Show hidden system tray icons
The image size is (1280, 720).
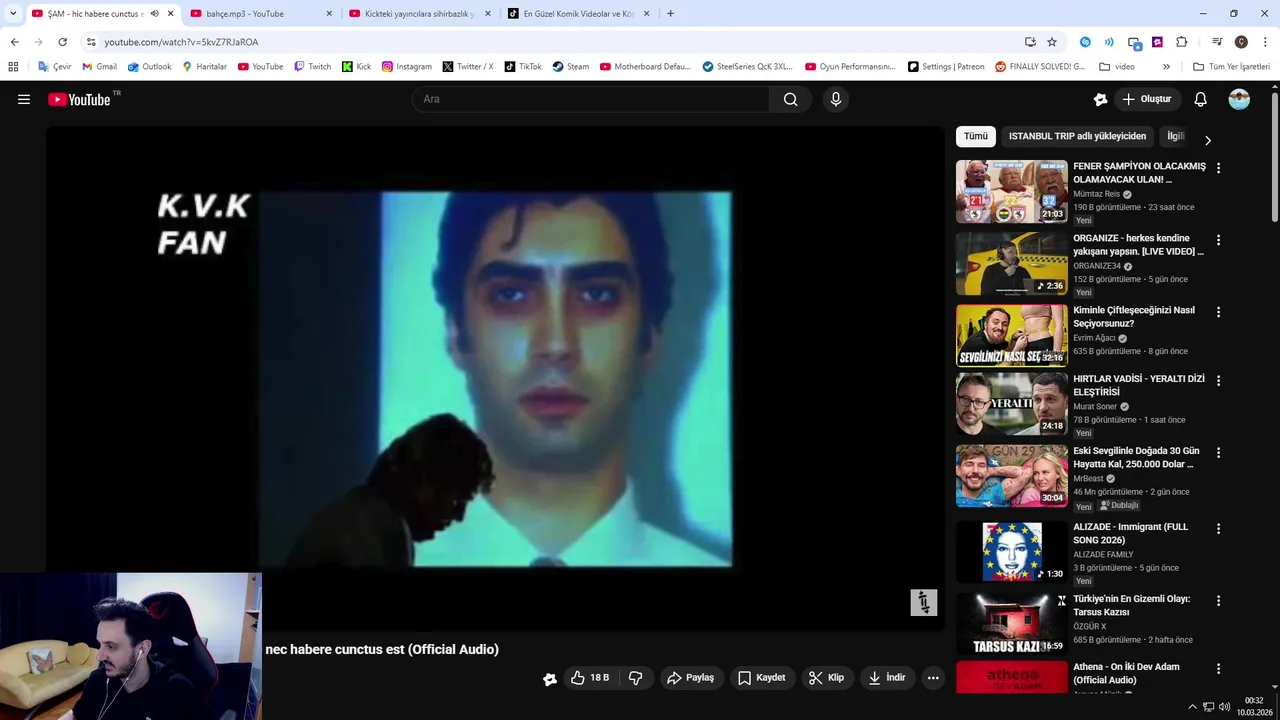pos(1192,707)
